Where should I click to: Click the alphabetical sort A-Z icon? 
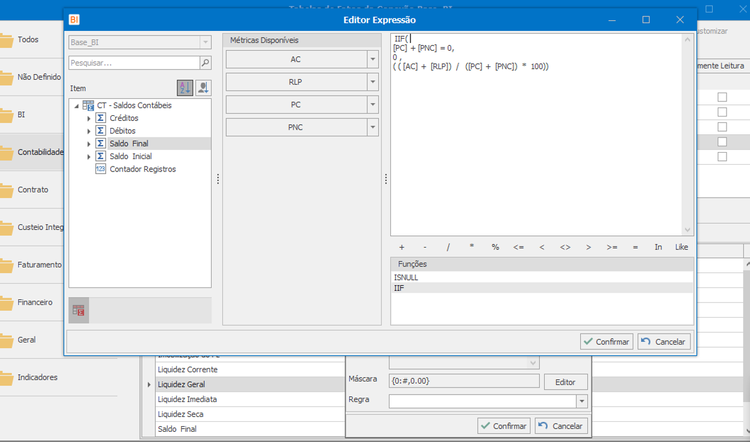(185, 88)
